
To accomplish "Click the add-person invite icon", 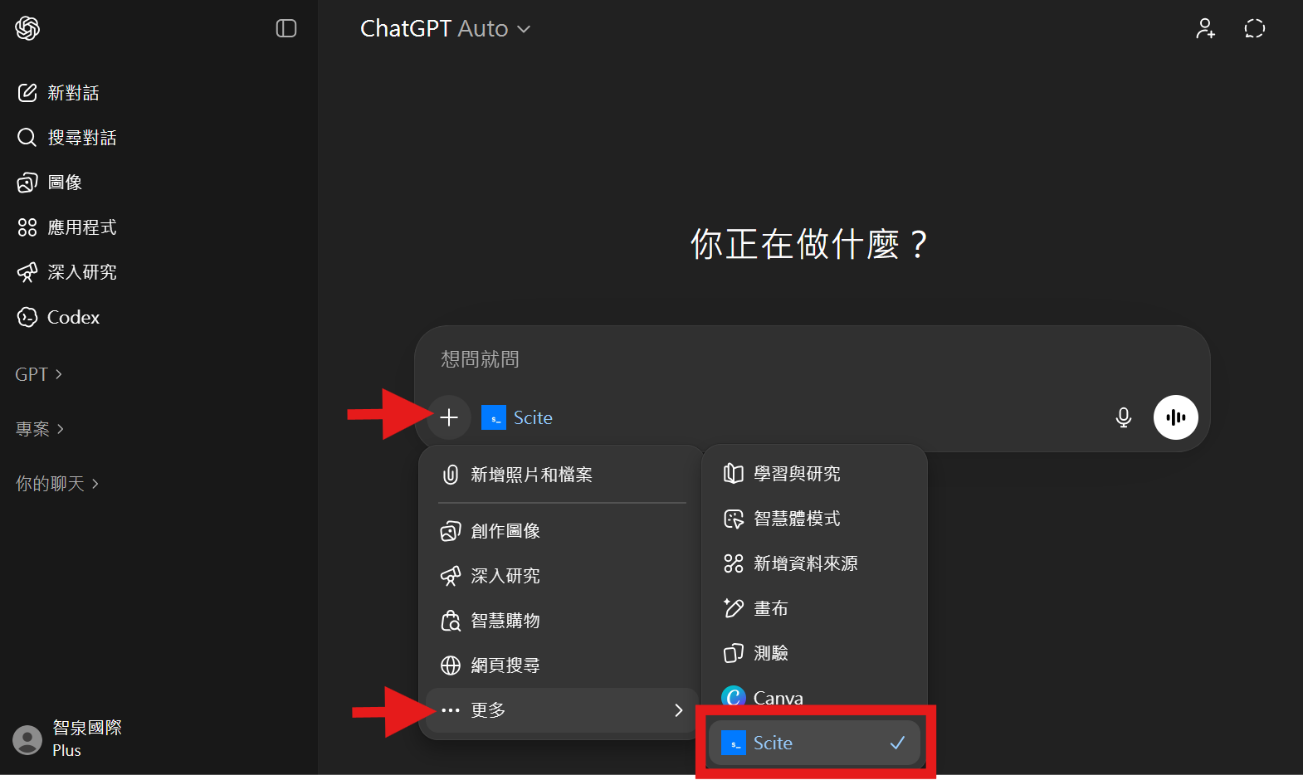I will pyautogui.click(x=1205, y=28).
